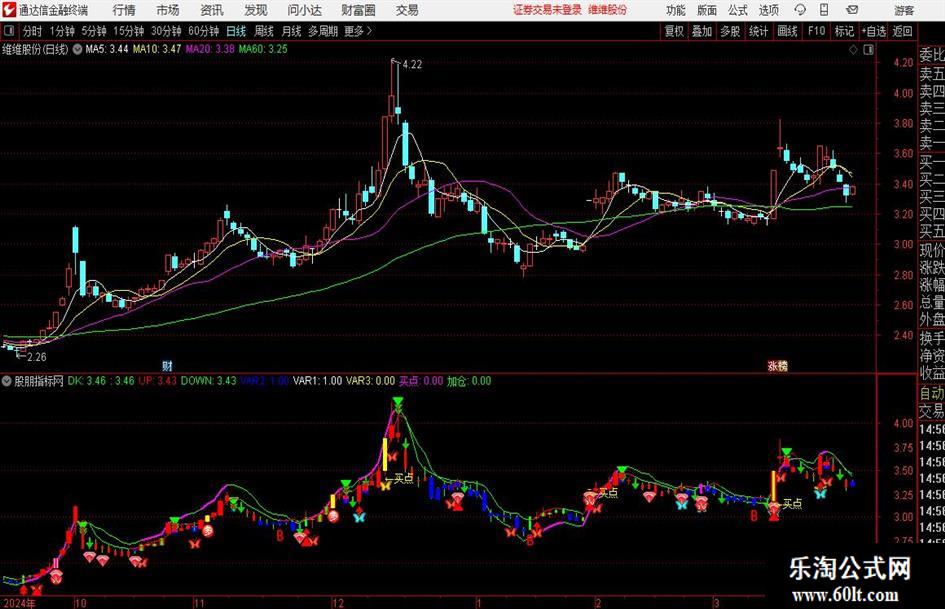This screenshot has width=945, height=609.
Task: Click the diamond icon at chart top right
Action: tap(853, 50)
